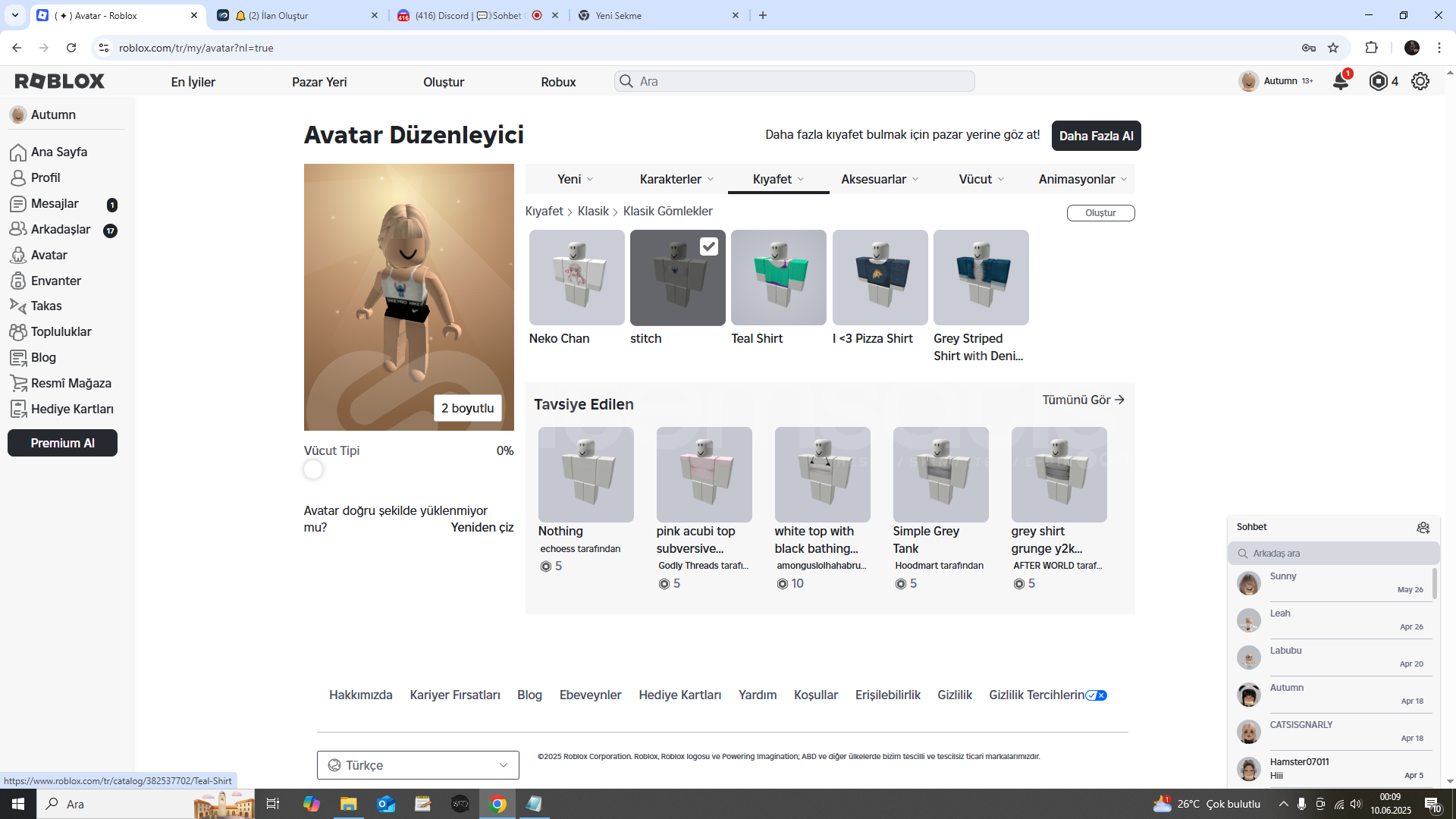Expand the Kıyafet dropdown tab
The width and height of the screenshot is (1456, 819).
click(778, 179)
